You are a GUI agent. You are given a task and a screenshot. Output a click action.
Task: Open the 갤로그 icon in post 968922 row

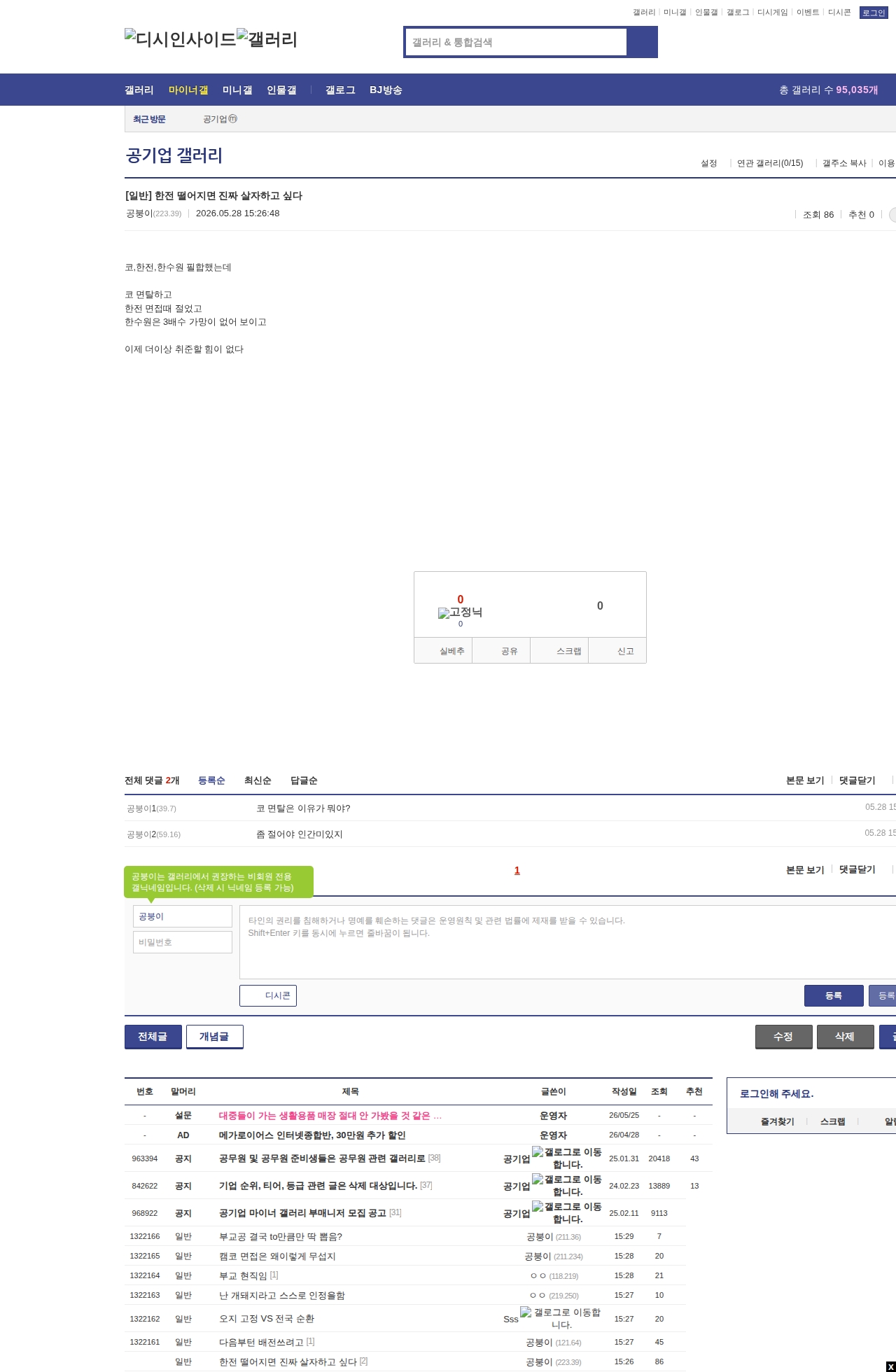point(566,1212)
